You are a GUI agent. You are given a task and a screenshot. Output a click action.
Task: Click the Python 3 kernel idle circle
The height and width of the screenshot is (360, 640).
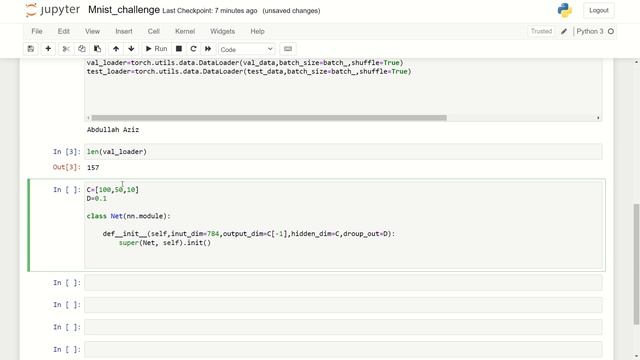pyautogui.click(x=611, y=31)
